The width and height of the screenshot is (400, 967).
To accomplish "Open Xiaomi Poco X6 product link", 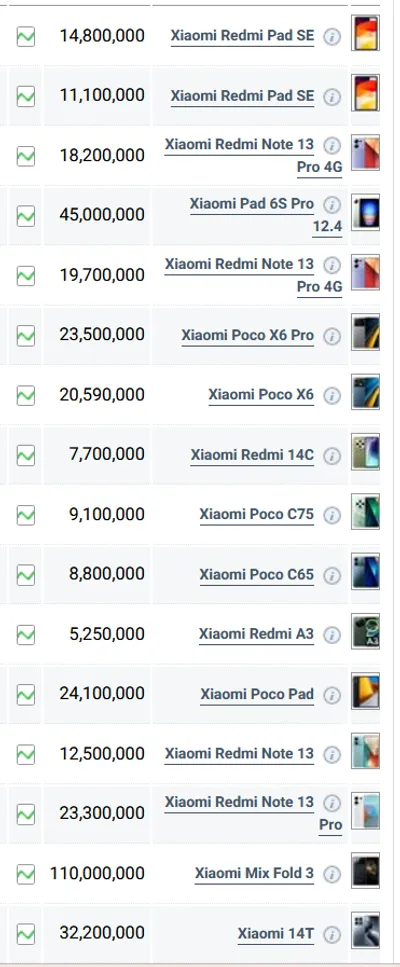I will [x=261, y=395].
